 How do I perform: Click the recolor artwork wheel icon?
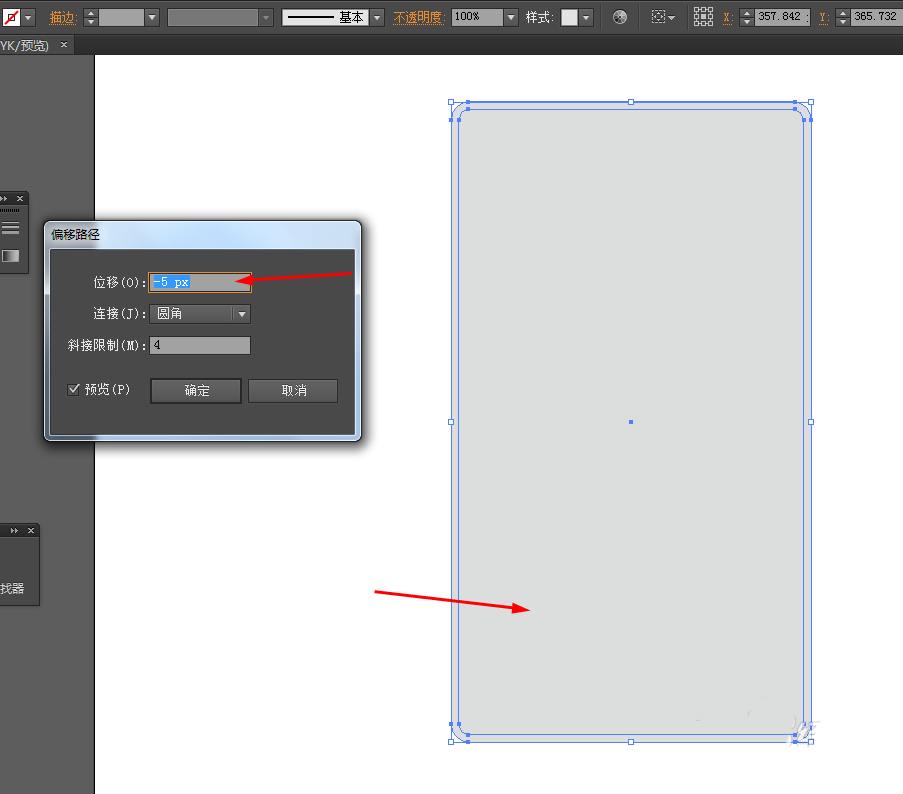[x=620, y=17]
